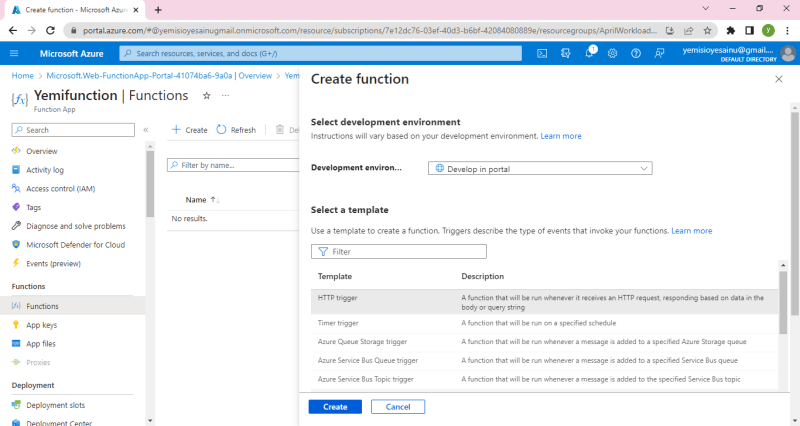800x426 pixels.
Task: Reload the browser page
Action: coord(50,31)
